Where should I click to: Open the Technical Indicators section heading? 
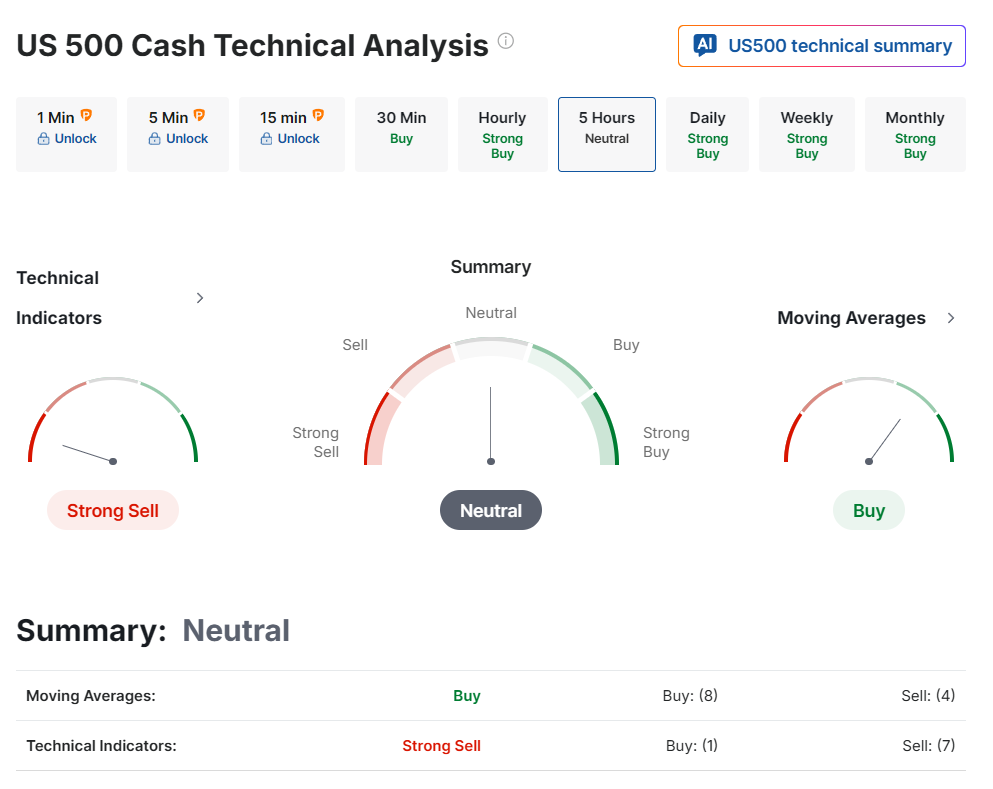click(x=58, y=298)
